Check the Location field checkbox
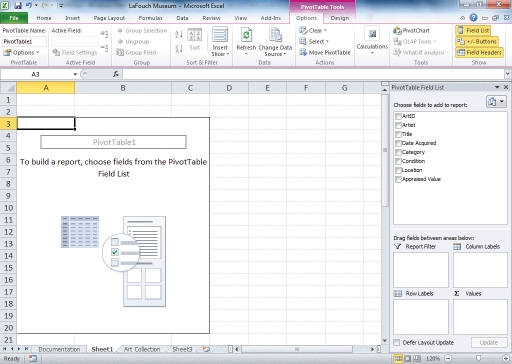Viewport: 512px width, 364px height. [398, 170]
